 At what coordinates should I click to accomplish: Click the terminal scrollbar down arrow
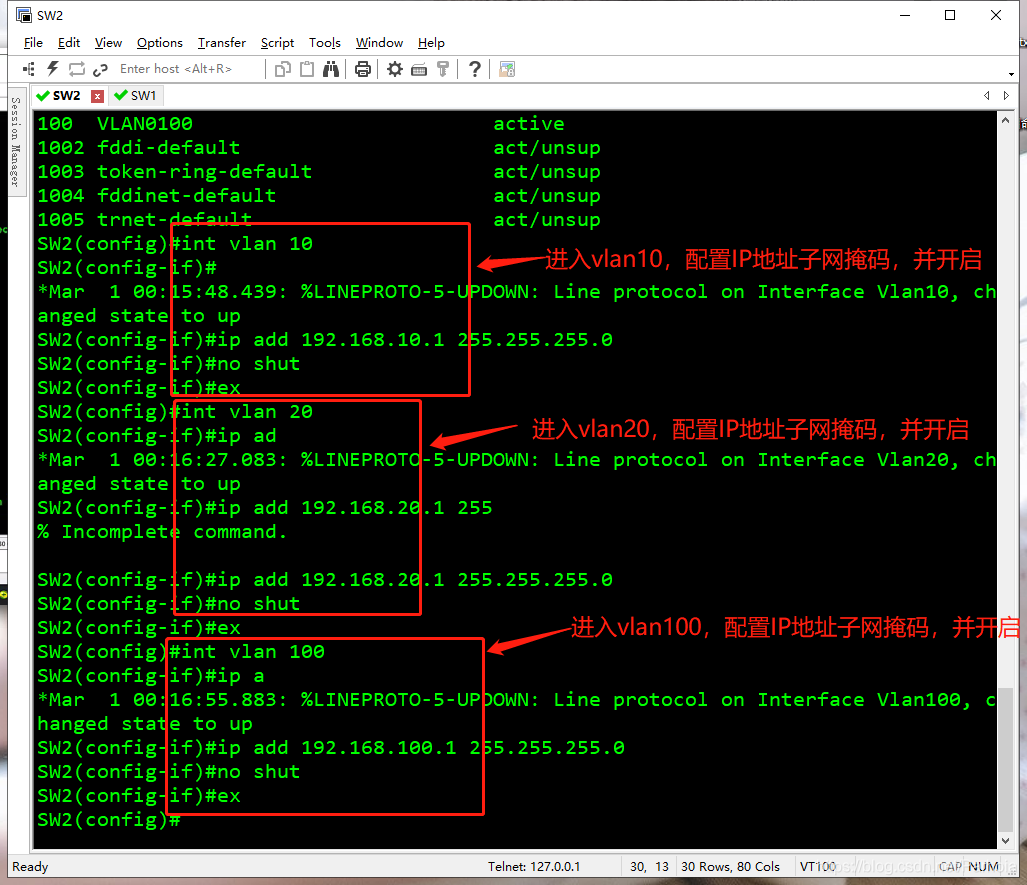pyautogui.click(x=1005, y=840)
